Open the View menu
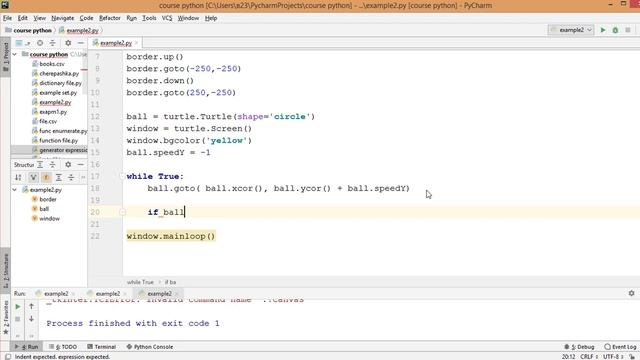Screen dimensions: 640x360 [39, 18]
